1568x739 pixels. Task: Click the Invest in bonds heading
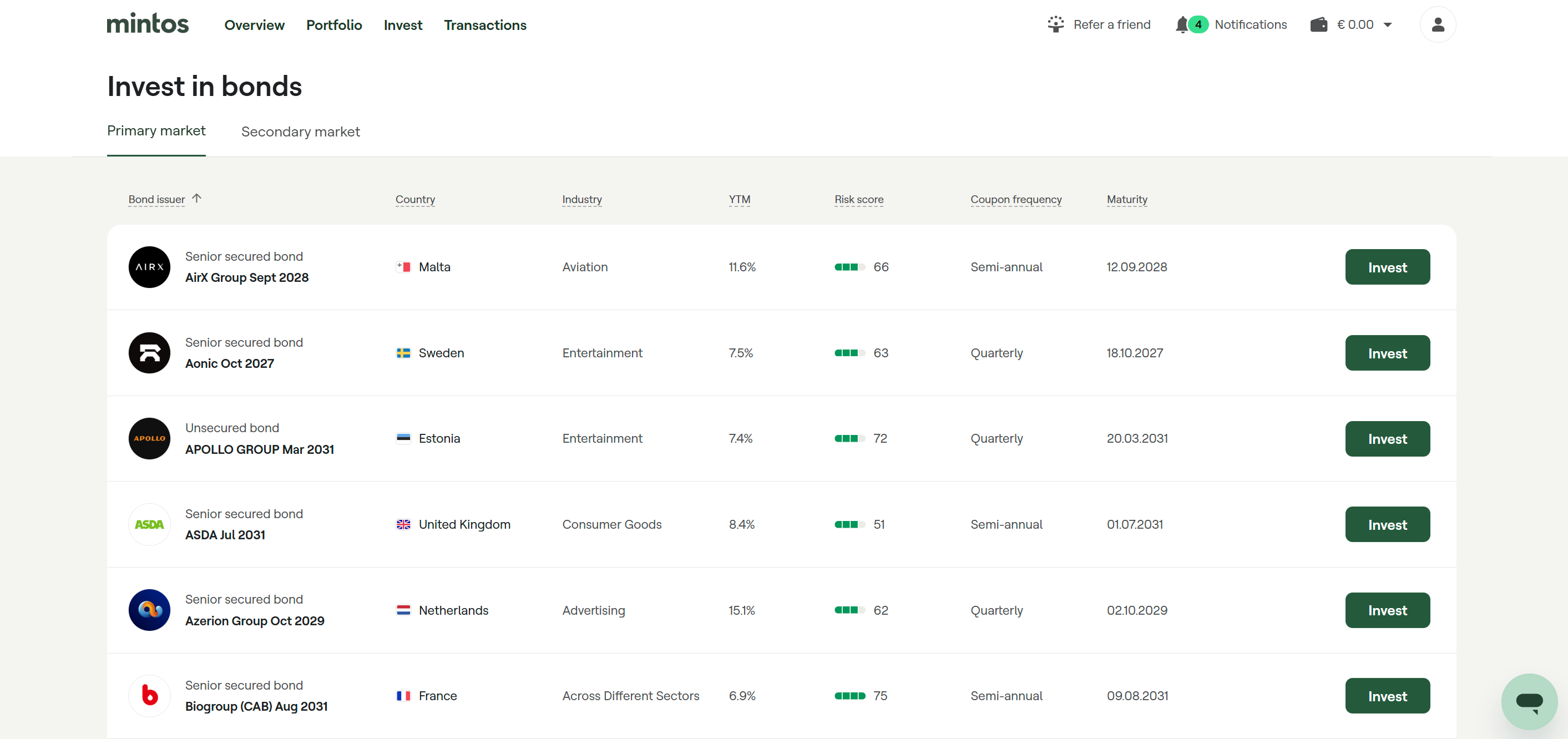(205, 86)
